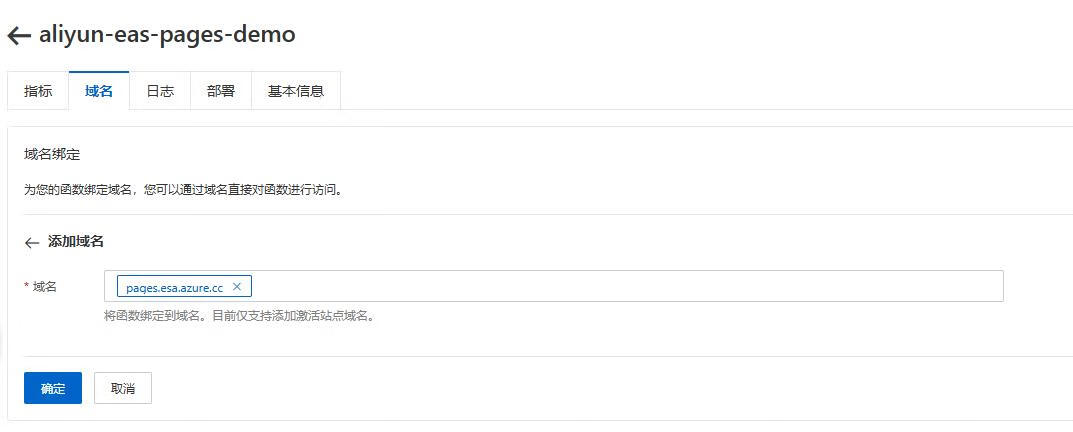Click the description 为您的函数绑定域名
1073x432 pixels.
183,188
